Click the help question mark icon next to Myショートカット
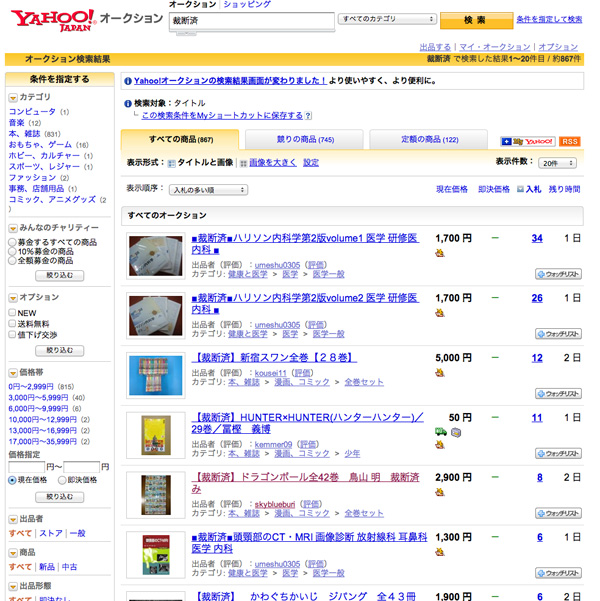The image size is (600, 601). click(x=308, y=115)
